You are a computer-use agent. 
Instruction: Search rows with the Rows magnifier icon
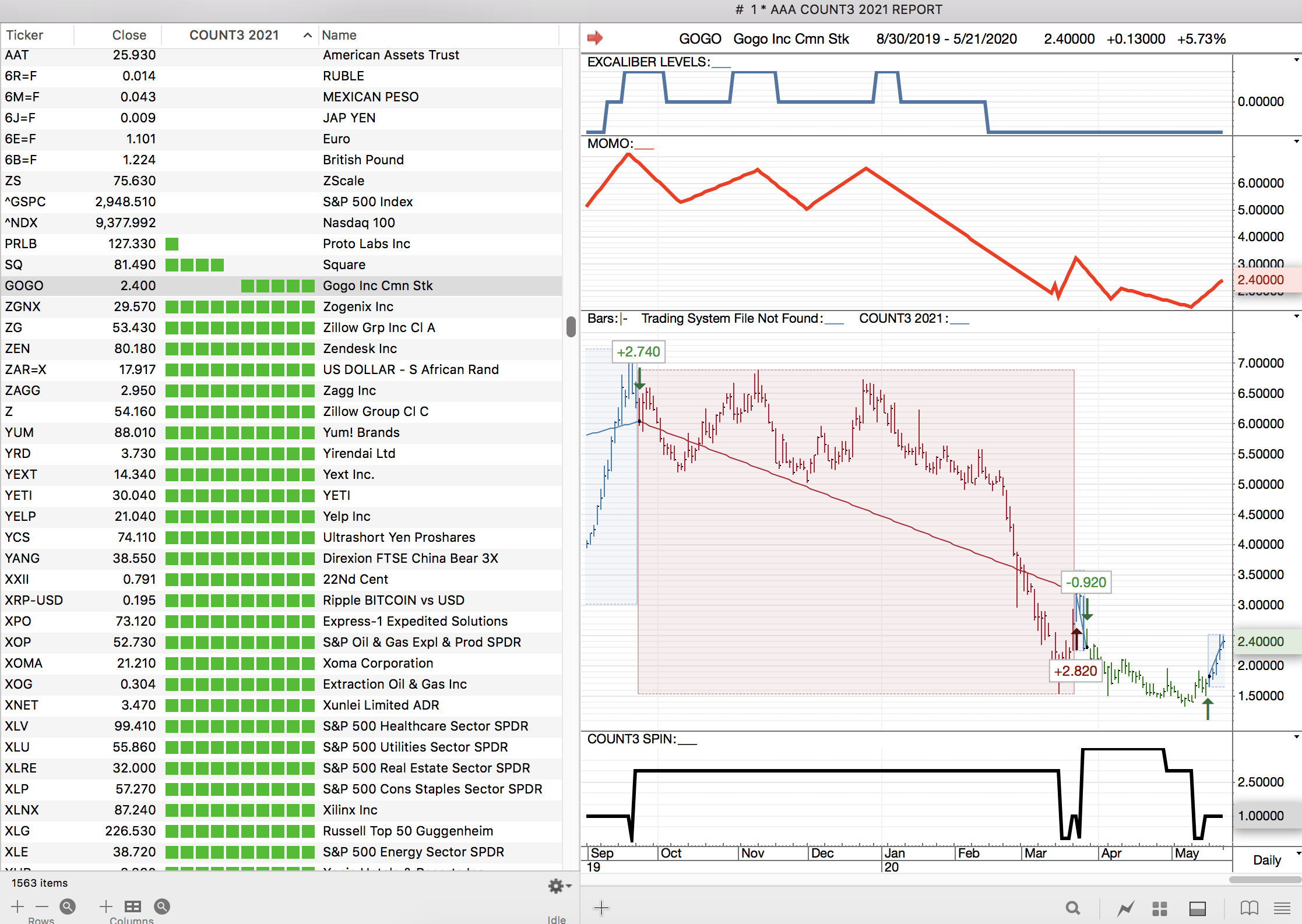(68, 906)
